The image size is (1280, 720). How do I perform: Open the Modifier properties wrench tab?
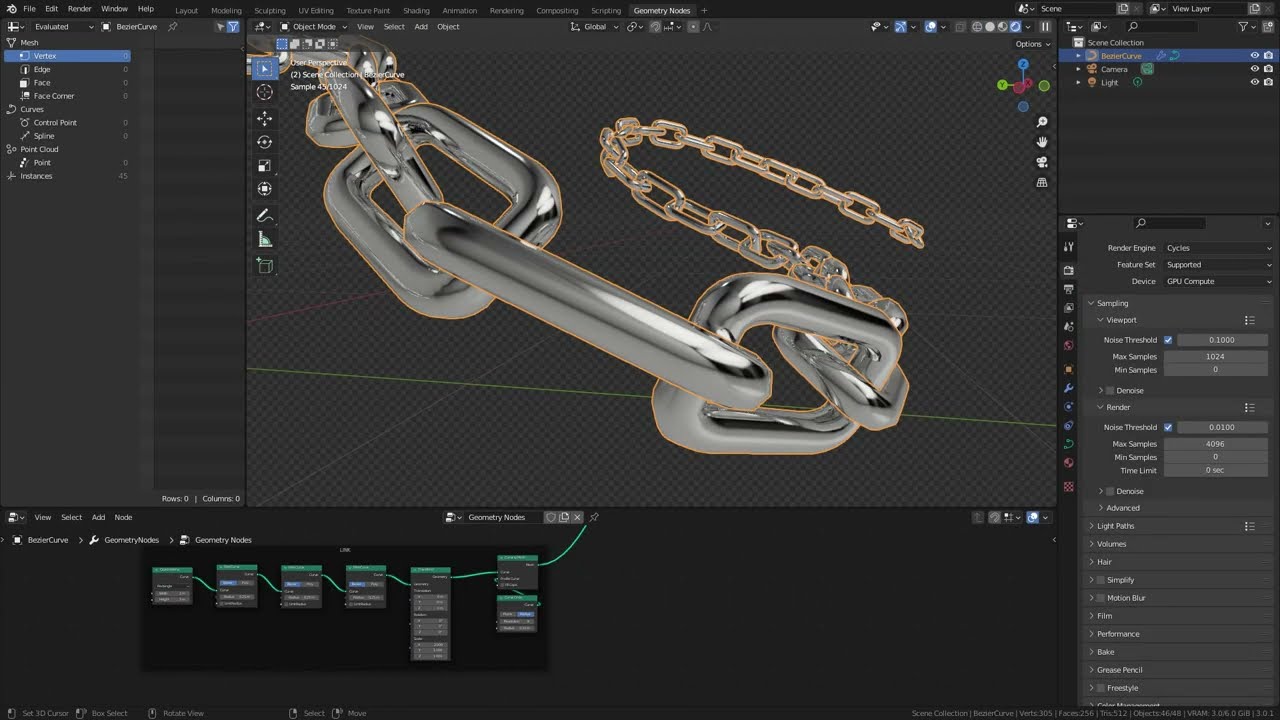[1068, 388]
